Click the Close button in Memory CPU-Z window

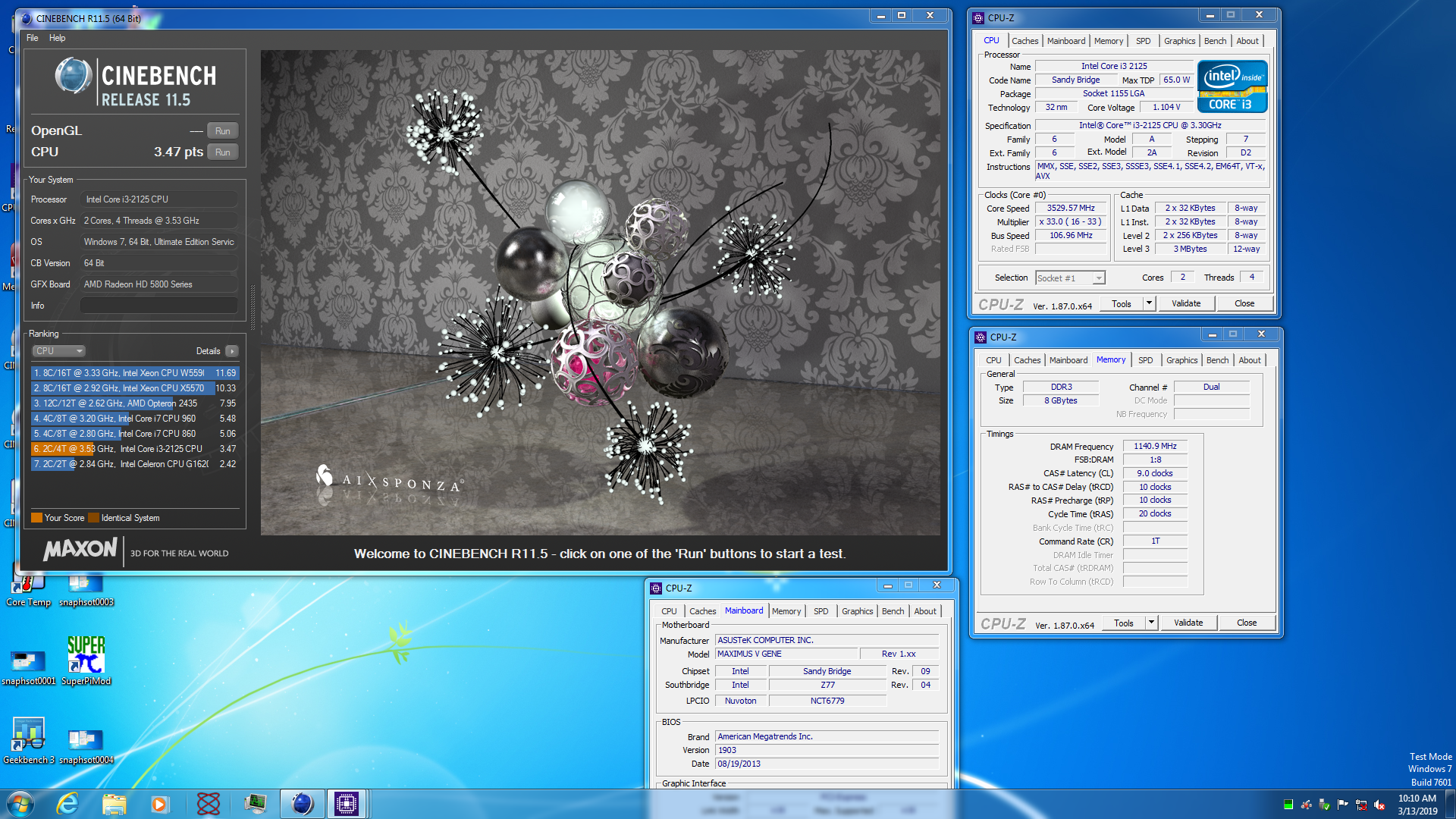pos(1247,623)
